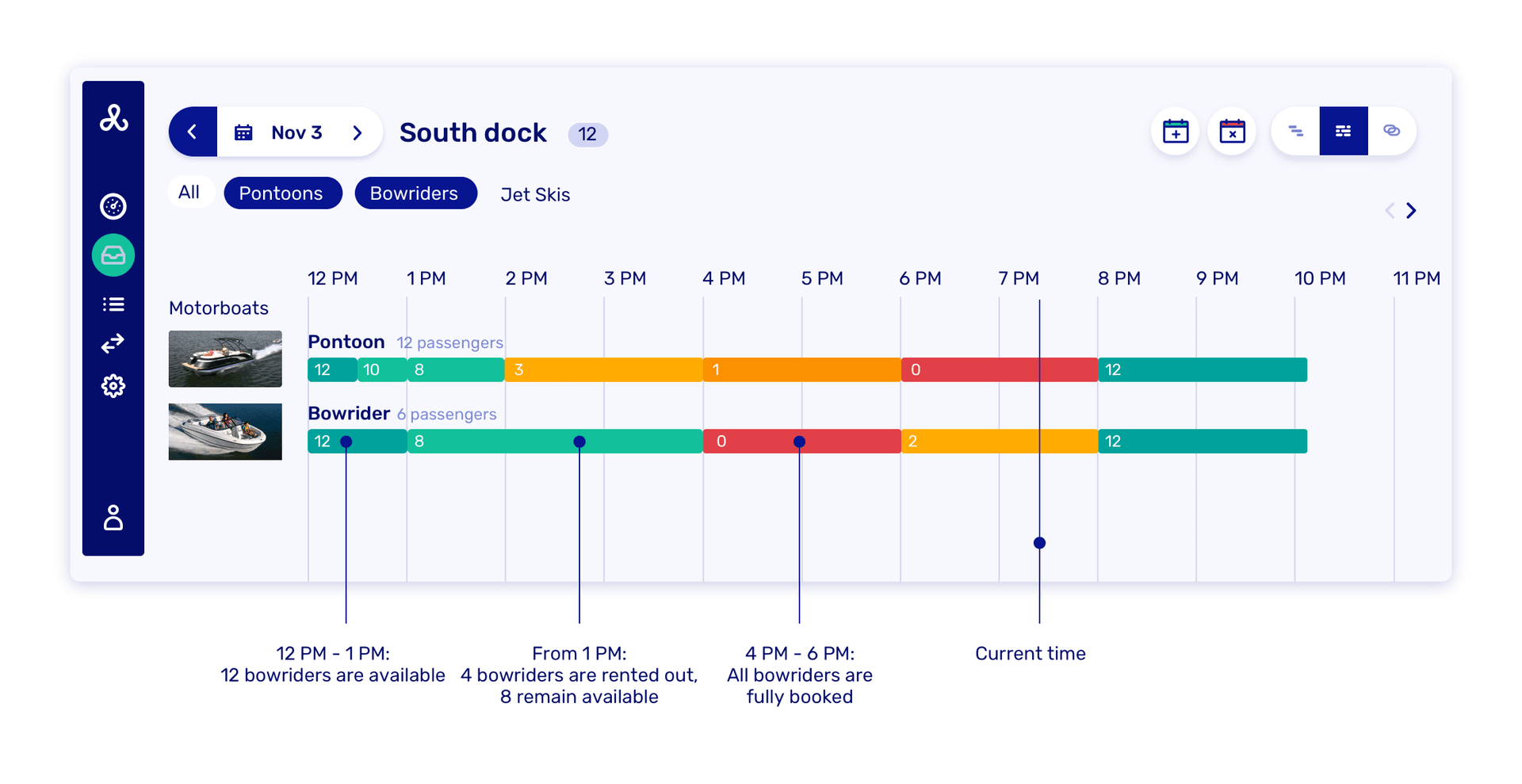
Task: Open the dashboard speedometer icon in sidebar
Action: [113, 206]
